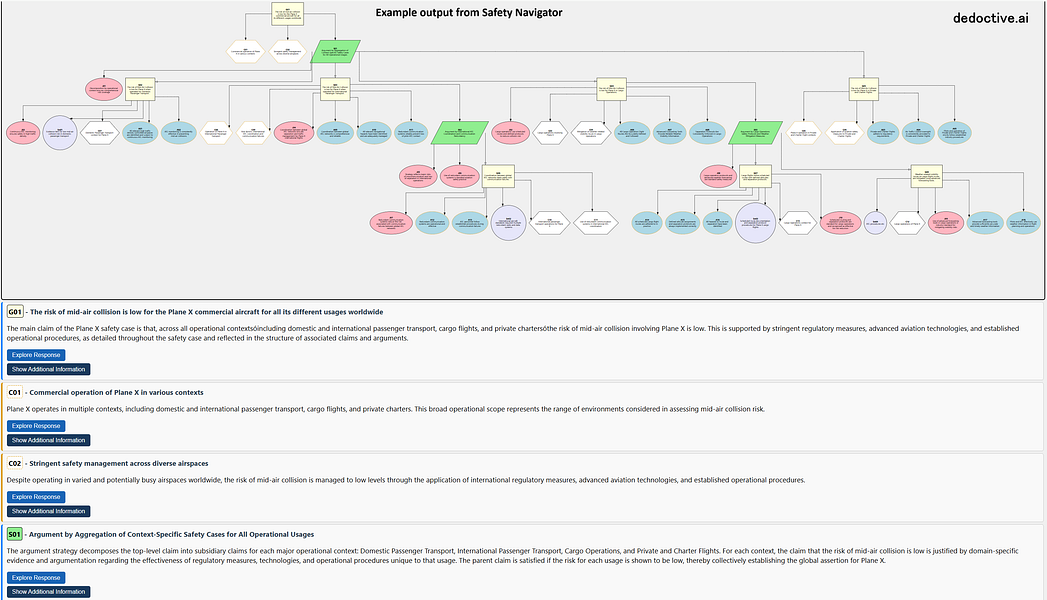Viewport: 1047px width, 600px height.
Task: Click Explore Response under S01 Argument by Aggregation
Action: 36,578
